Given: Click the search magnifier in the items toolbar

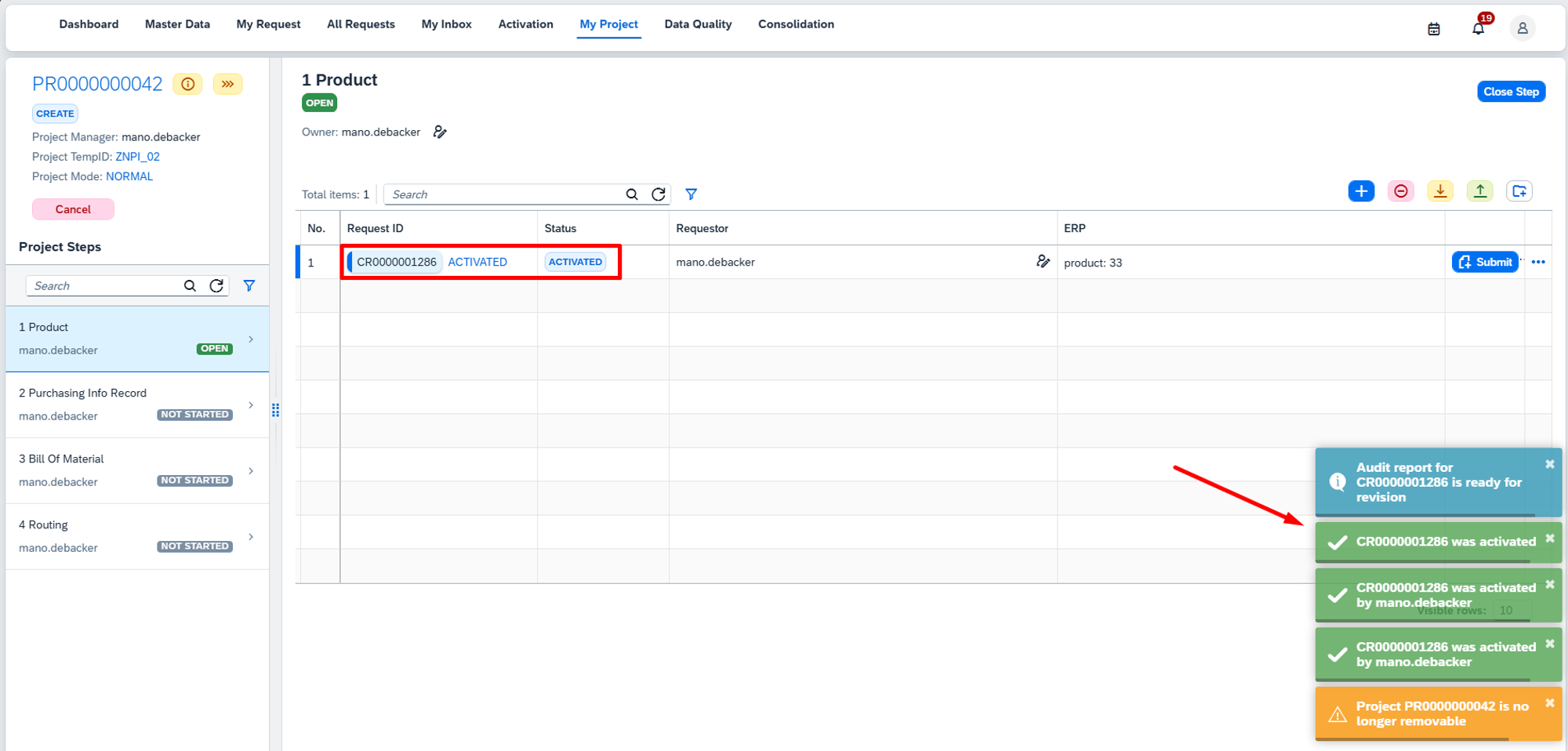Looking at the screenshot, I should [632, 194].
